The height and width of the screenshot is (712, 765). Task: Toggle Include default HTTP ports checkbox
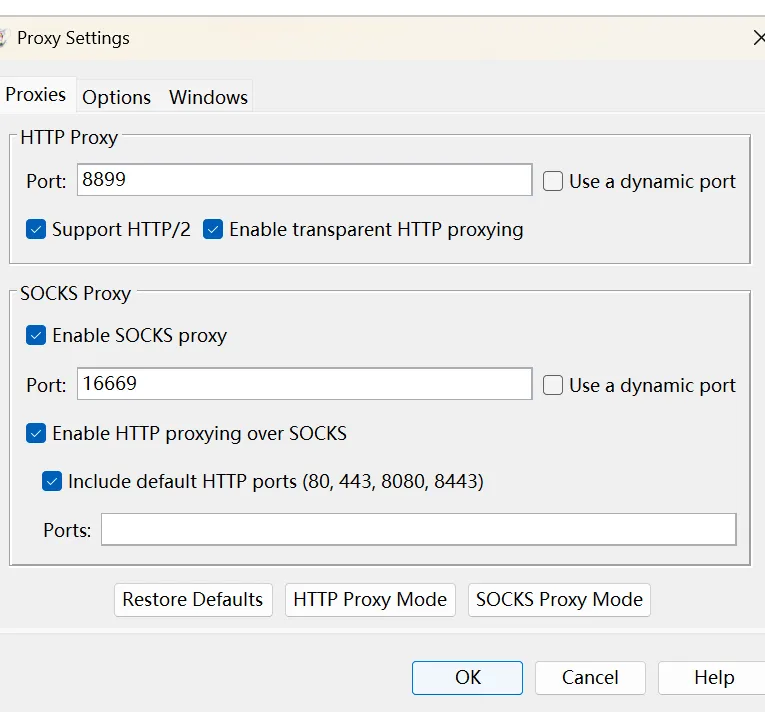click(x=52, y=481)
